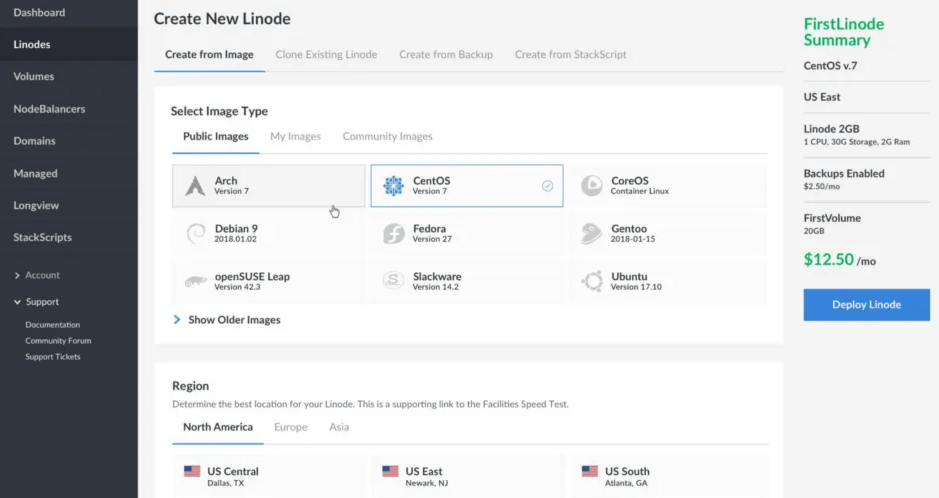Click the FirstVolume 20GB summary entry
Screen dimensions: 939x498
point(832,224)
